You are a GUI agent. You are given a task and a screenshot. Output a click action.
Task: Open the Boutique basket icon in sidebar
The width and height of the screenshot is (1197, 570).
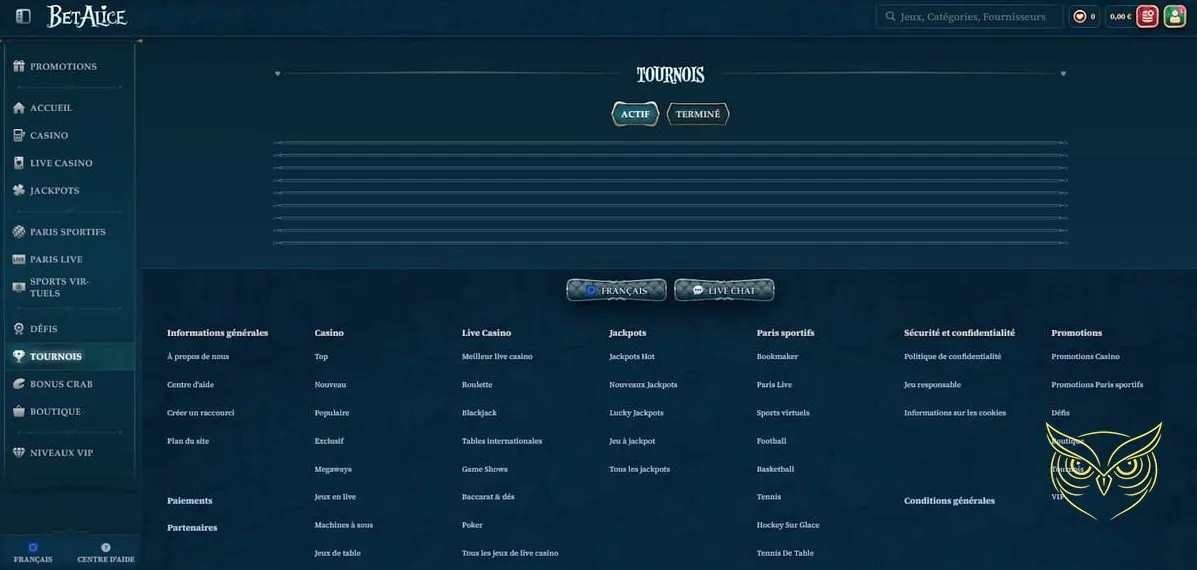coord(19,411)
